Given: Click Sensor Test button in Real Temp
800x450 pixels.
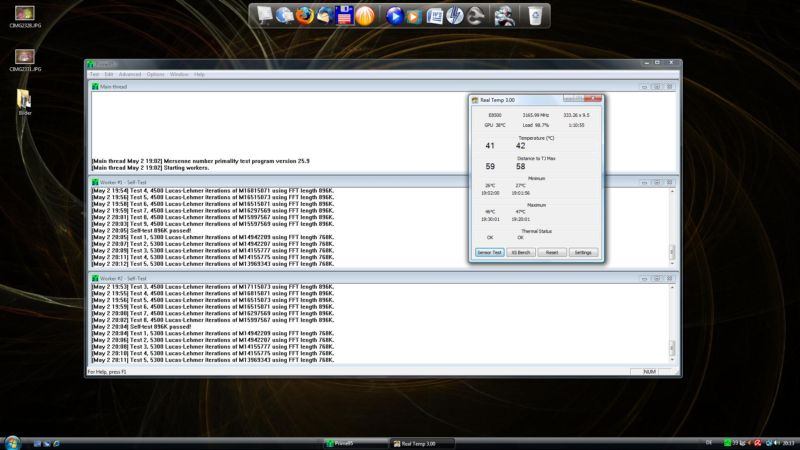Looking at the screenshot, I should (x=489, y=253).
